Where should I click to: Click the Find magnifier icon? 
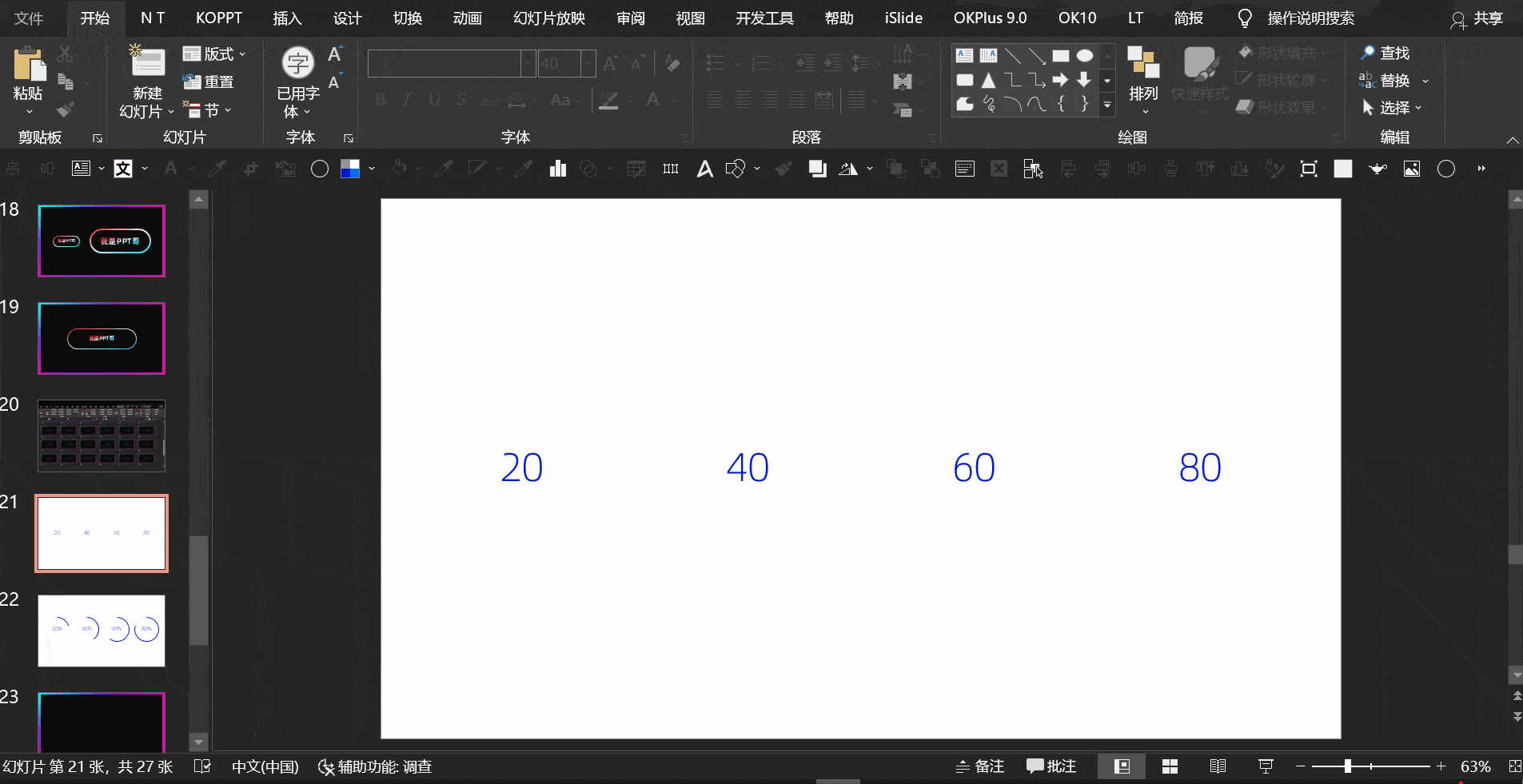[x=1368, y=53]
